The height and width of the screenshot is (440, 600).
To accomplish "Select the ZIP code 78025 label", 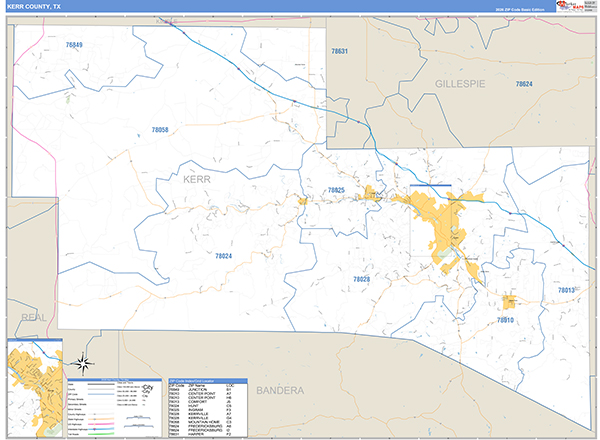I will [335, 190].
